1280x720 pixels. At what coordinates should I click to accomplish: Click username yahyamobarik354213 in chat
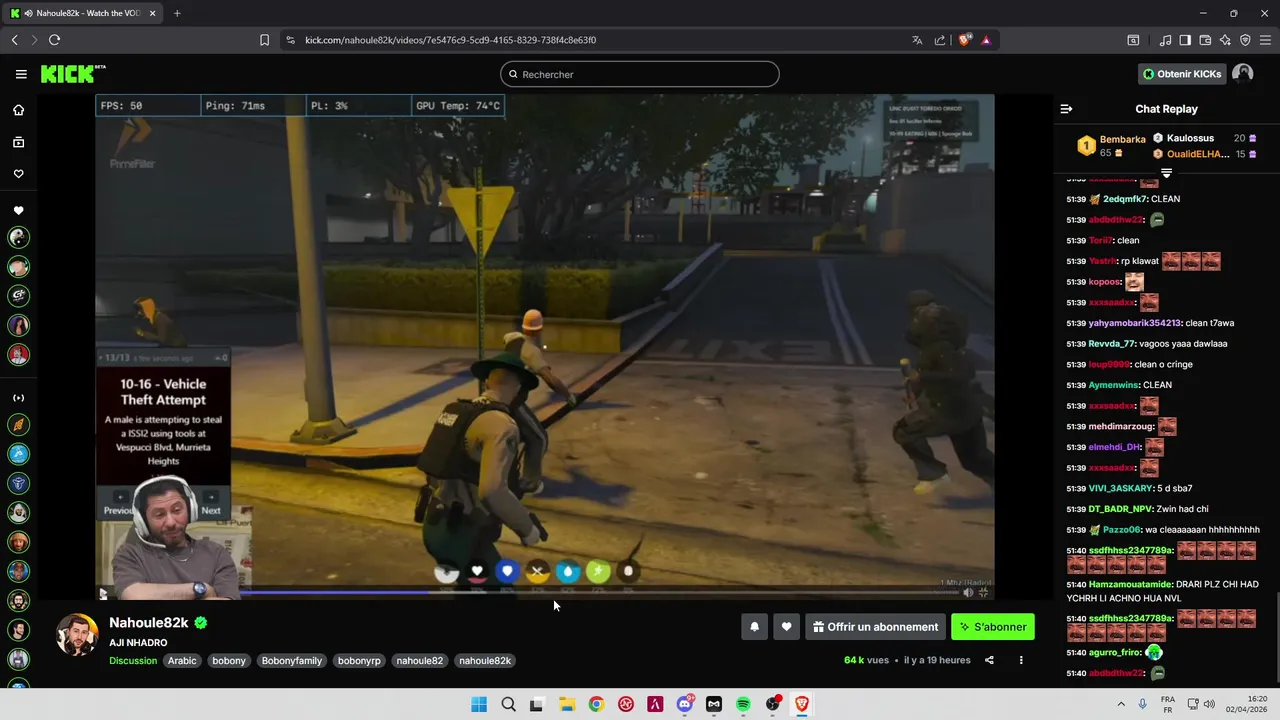point(1135,323)
